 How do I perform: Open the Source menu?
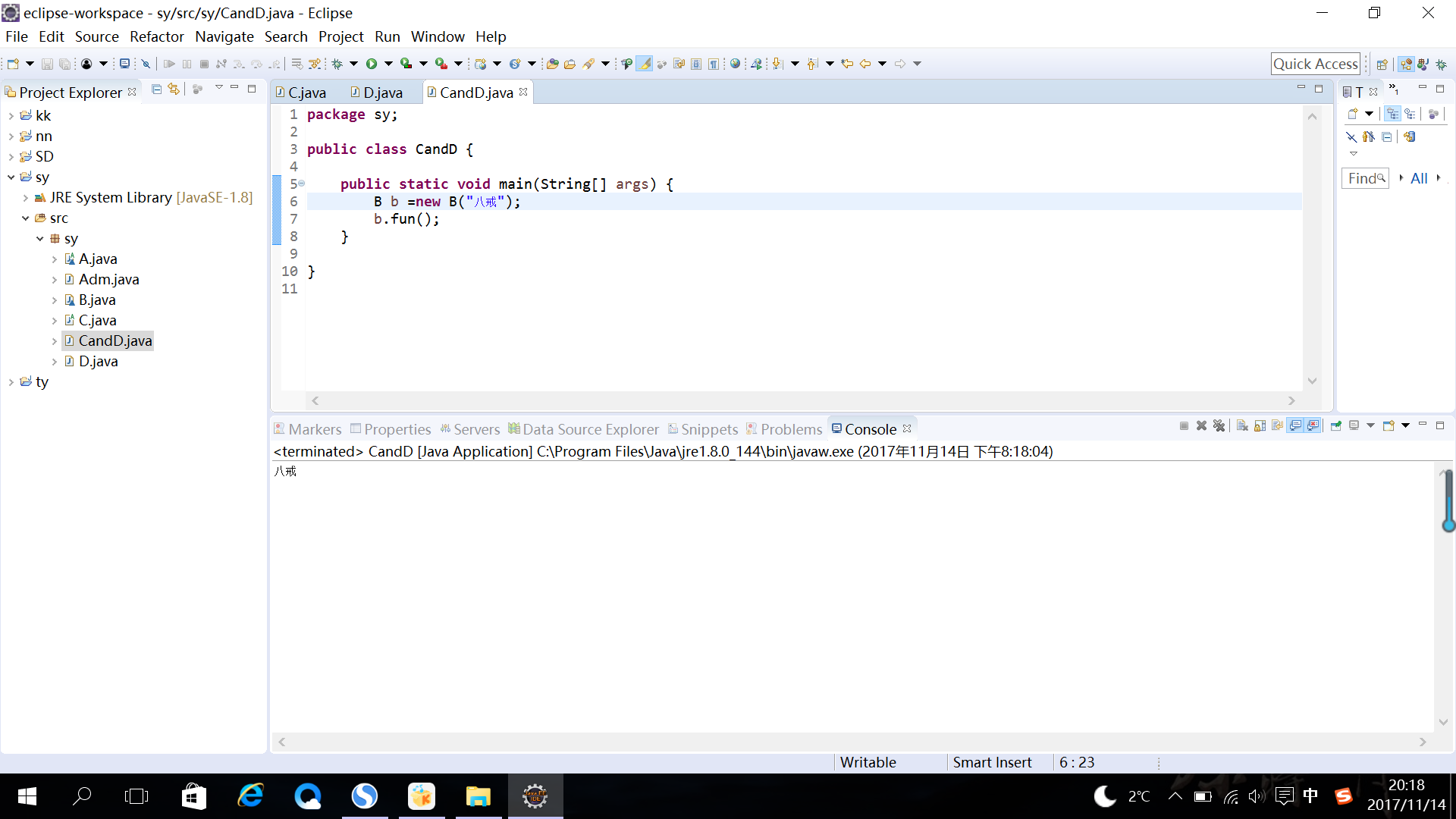[x=96, y=36]
